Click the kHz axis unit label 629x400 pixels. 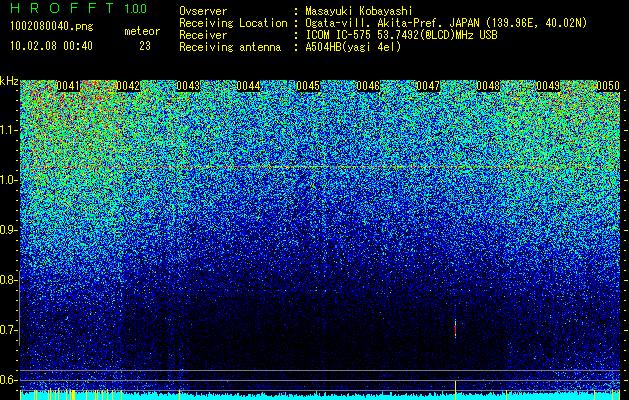(x=9, y=81)
